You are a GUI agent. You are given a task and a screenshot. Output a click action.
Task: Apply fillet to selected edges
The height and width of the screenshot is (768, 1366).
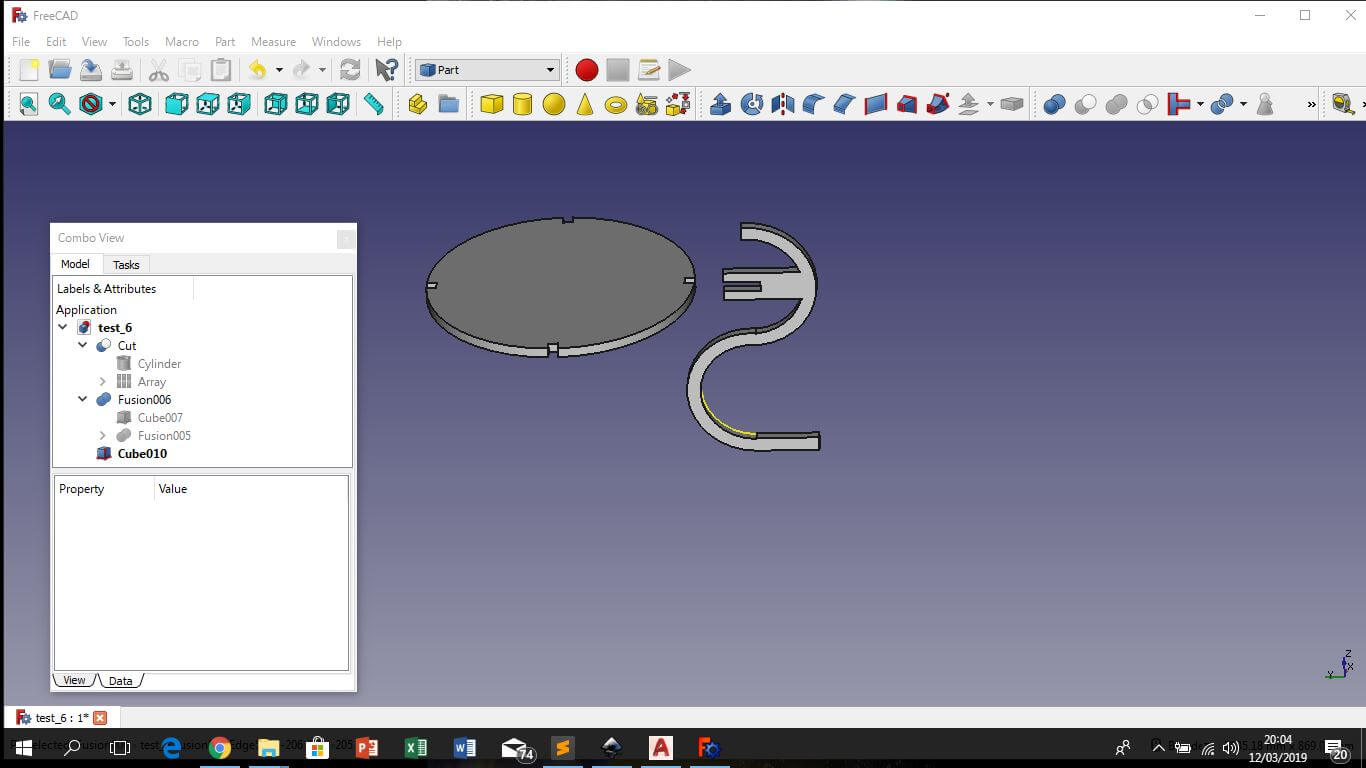[814, 104]
